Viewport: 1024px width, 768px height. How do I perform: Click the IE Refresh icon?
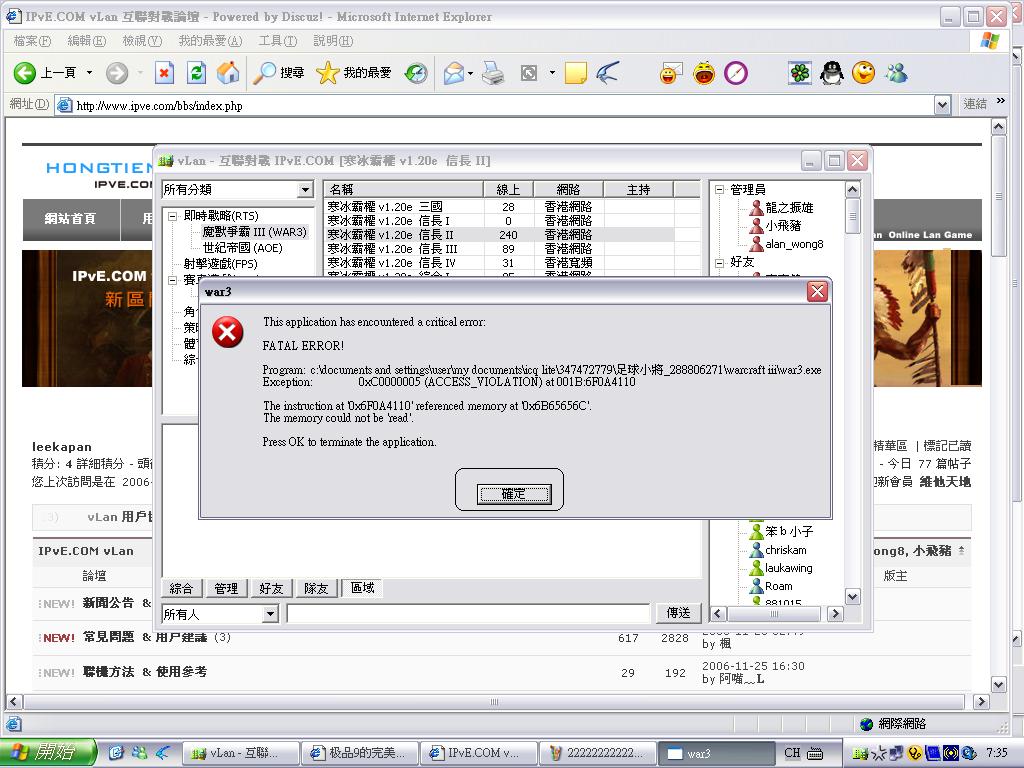coord(197,72)
